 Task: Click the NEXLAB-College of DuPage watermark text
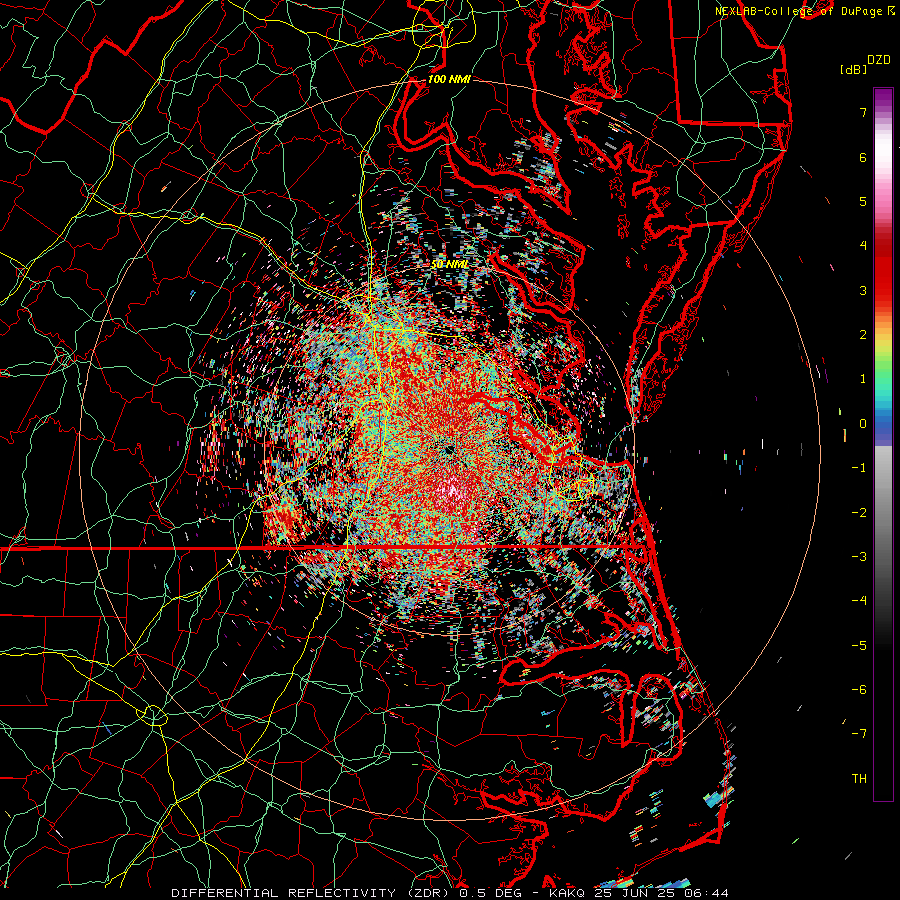(805, 11)
